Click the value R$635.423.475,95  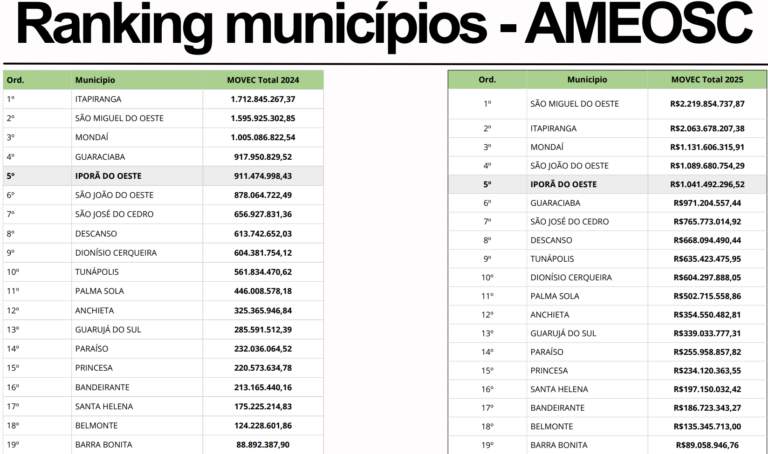coord(707,259)
